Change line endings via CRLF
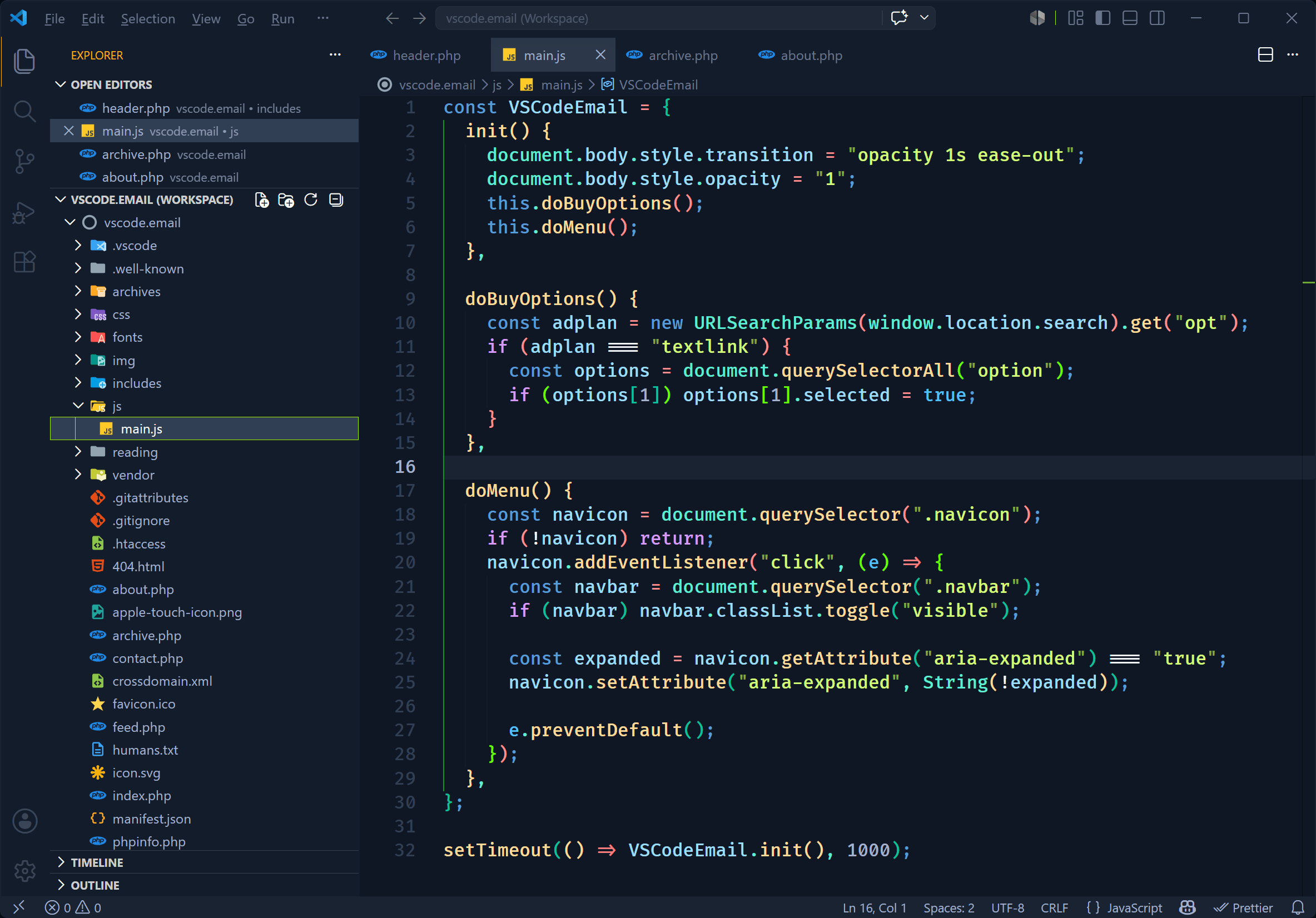 click(x=1054, y=907)
